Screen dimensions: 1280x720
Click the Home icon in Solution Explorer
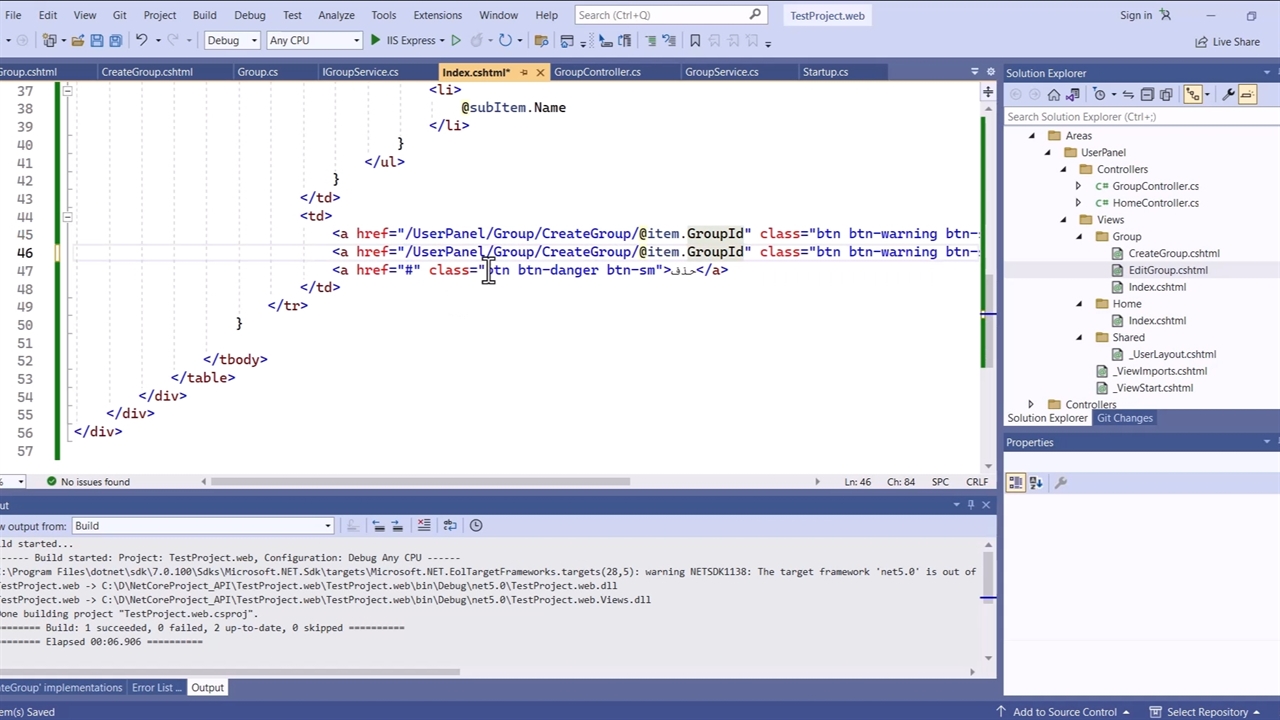(x=1053, y=95)
